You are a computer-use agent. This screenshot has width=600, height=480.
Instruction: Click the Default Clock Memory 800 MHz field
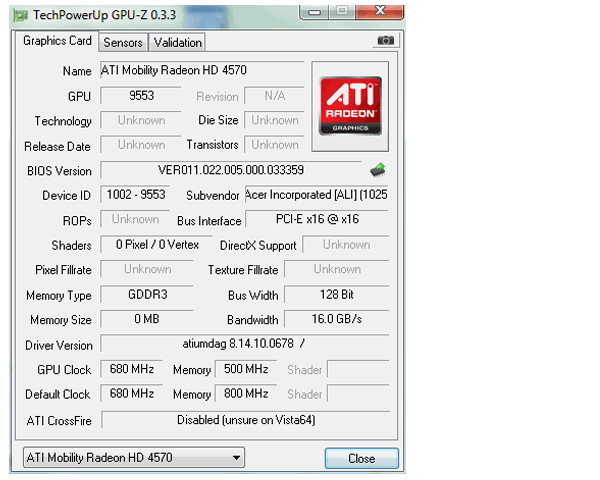246,393
